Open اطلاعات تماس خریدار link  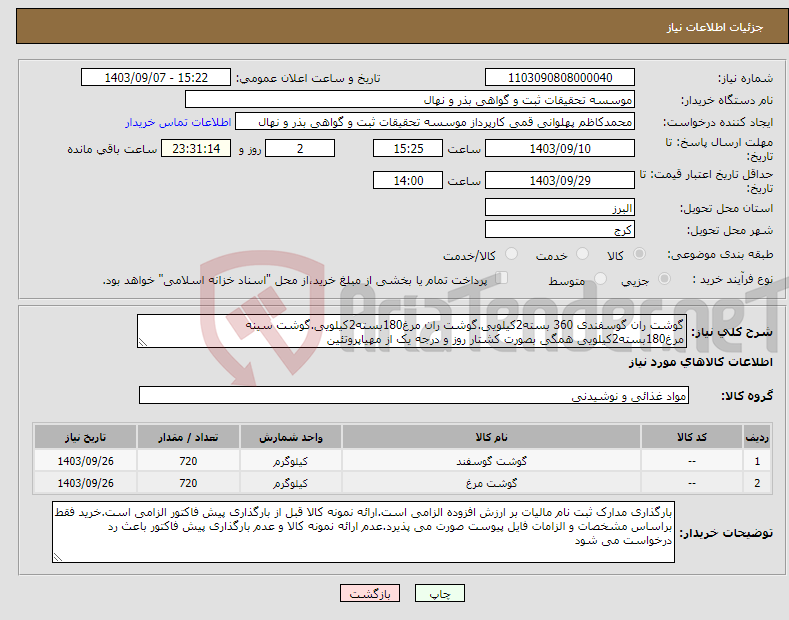point(178,122)
